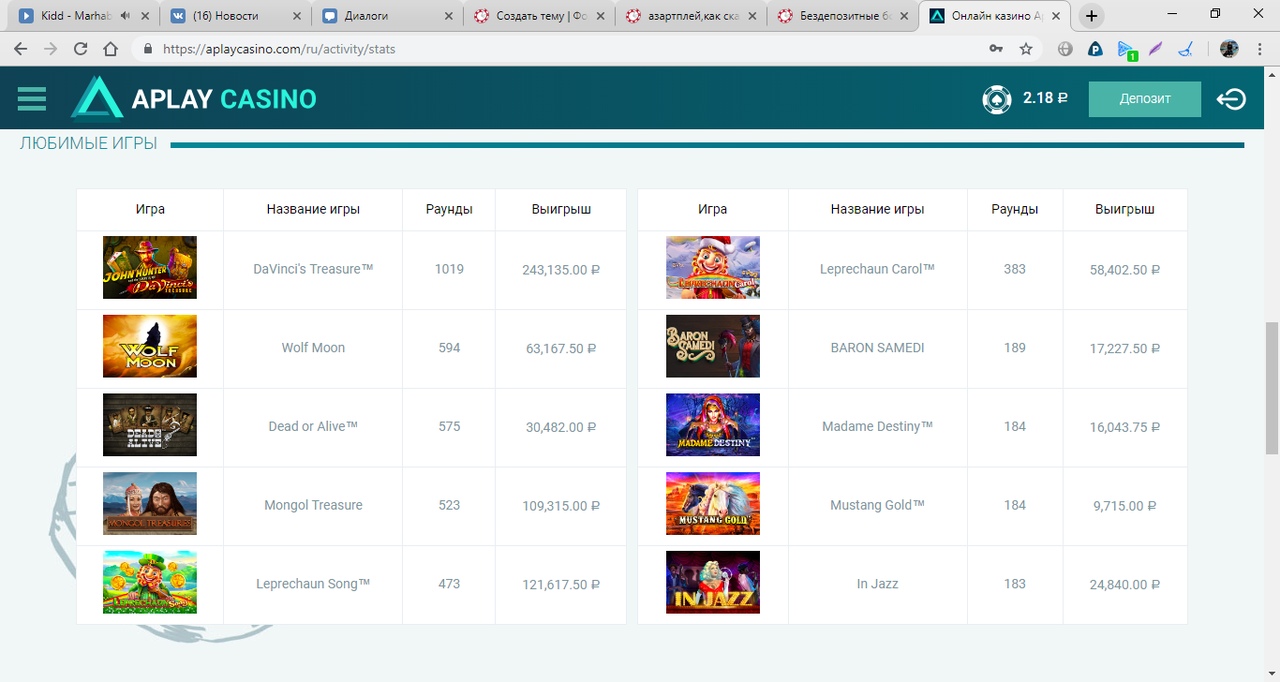Click the Mongol Treasure game name
The image size is (1280, 682).
click(x=313, y=505)
